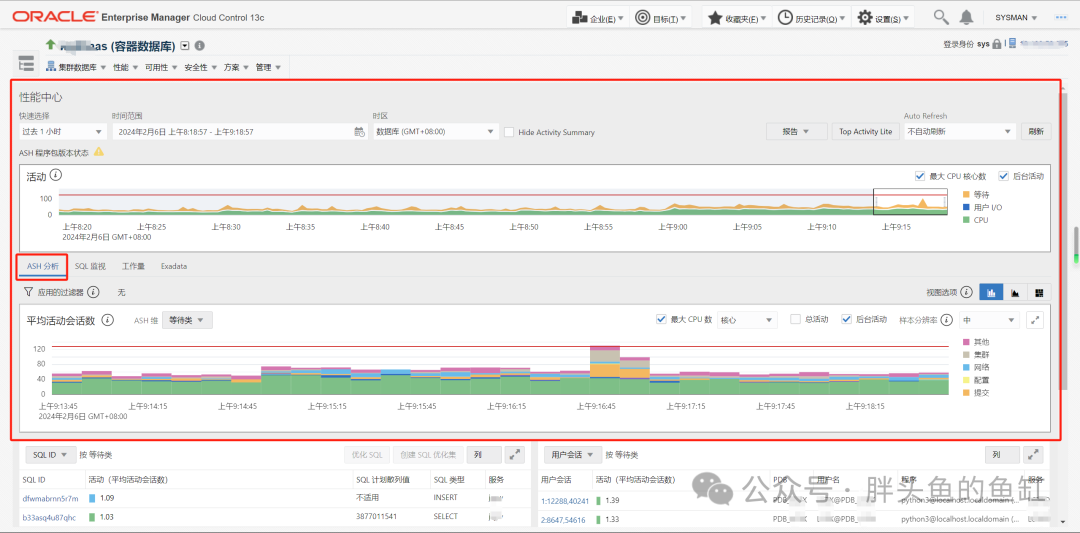Toggle 后台活动 checkbox in sessions chart
This screenshot has width=1080, height=533.
pos(847,320)
